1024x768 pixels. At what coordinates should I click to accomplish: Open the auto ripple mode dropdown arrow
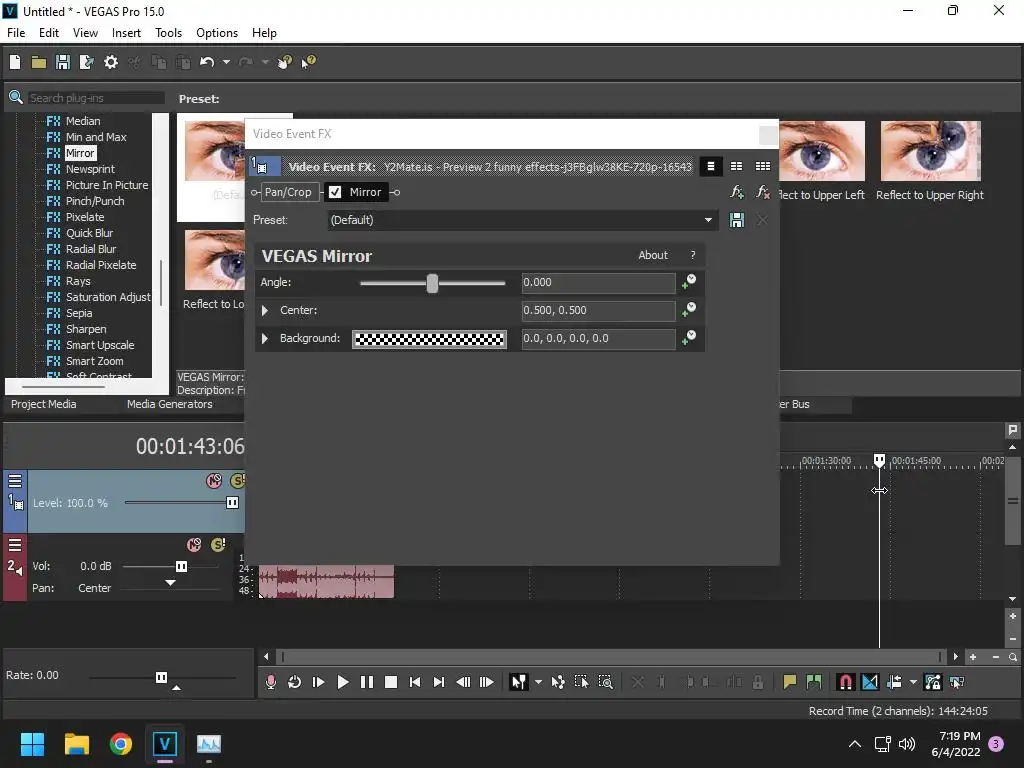coord(913,682)
